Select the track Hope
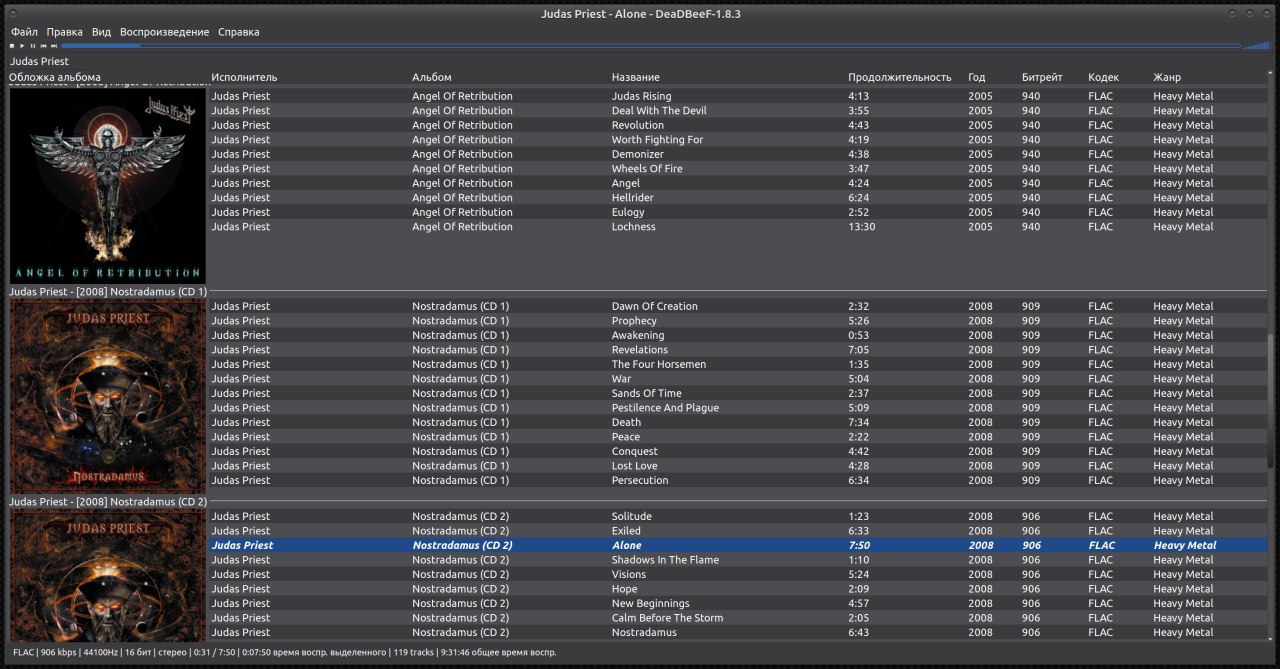 [738, 589]
